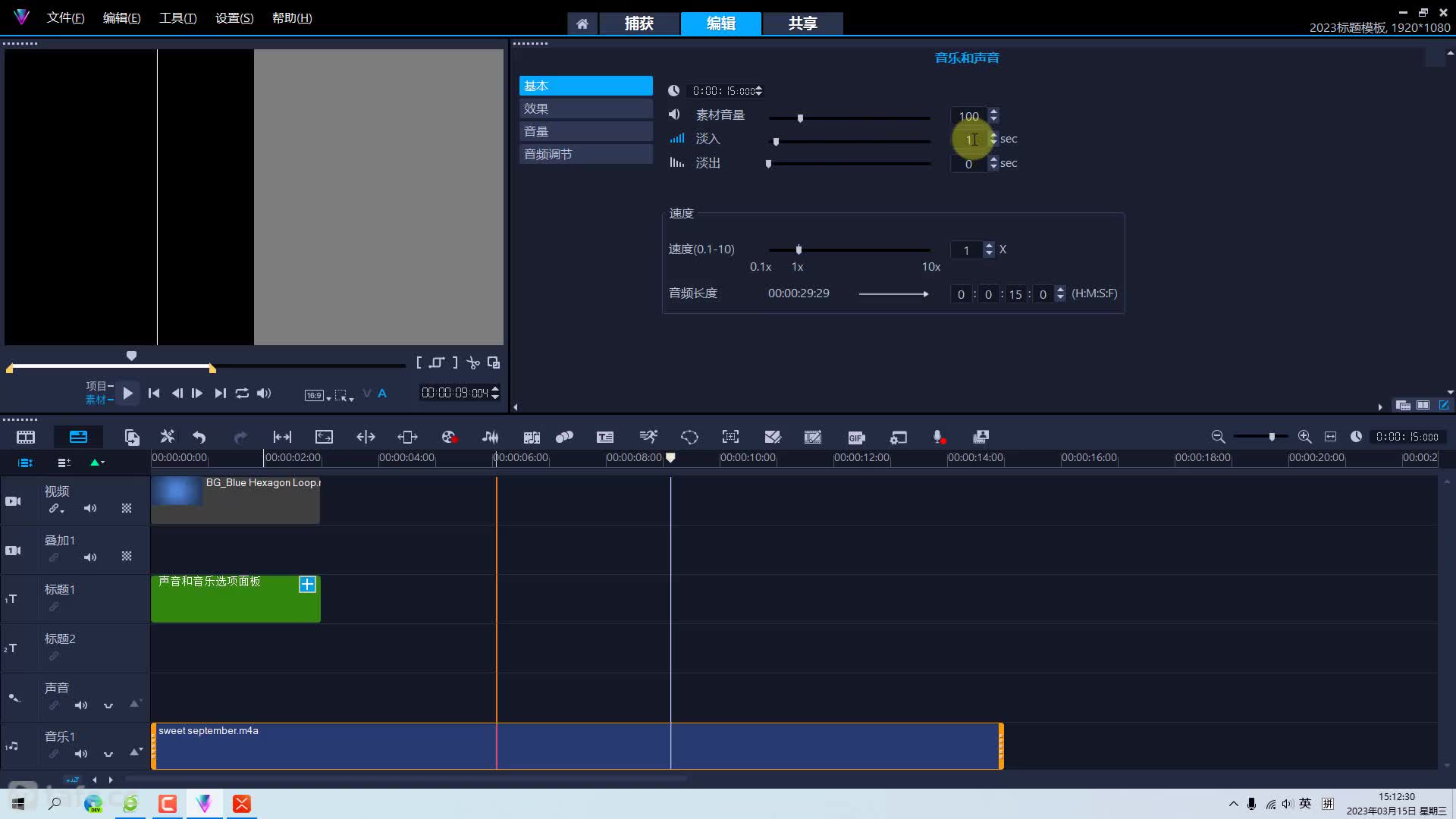The height and width of the screenshot is (819, 1456).
Task: Open the 文件(F) menu
Action: (x=65, y=18)
